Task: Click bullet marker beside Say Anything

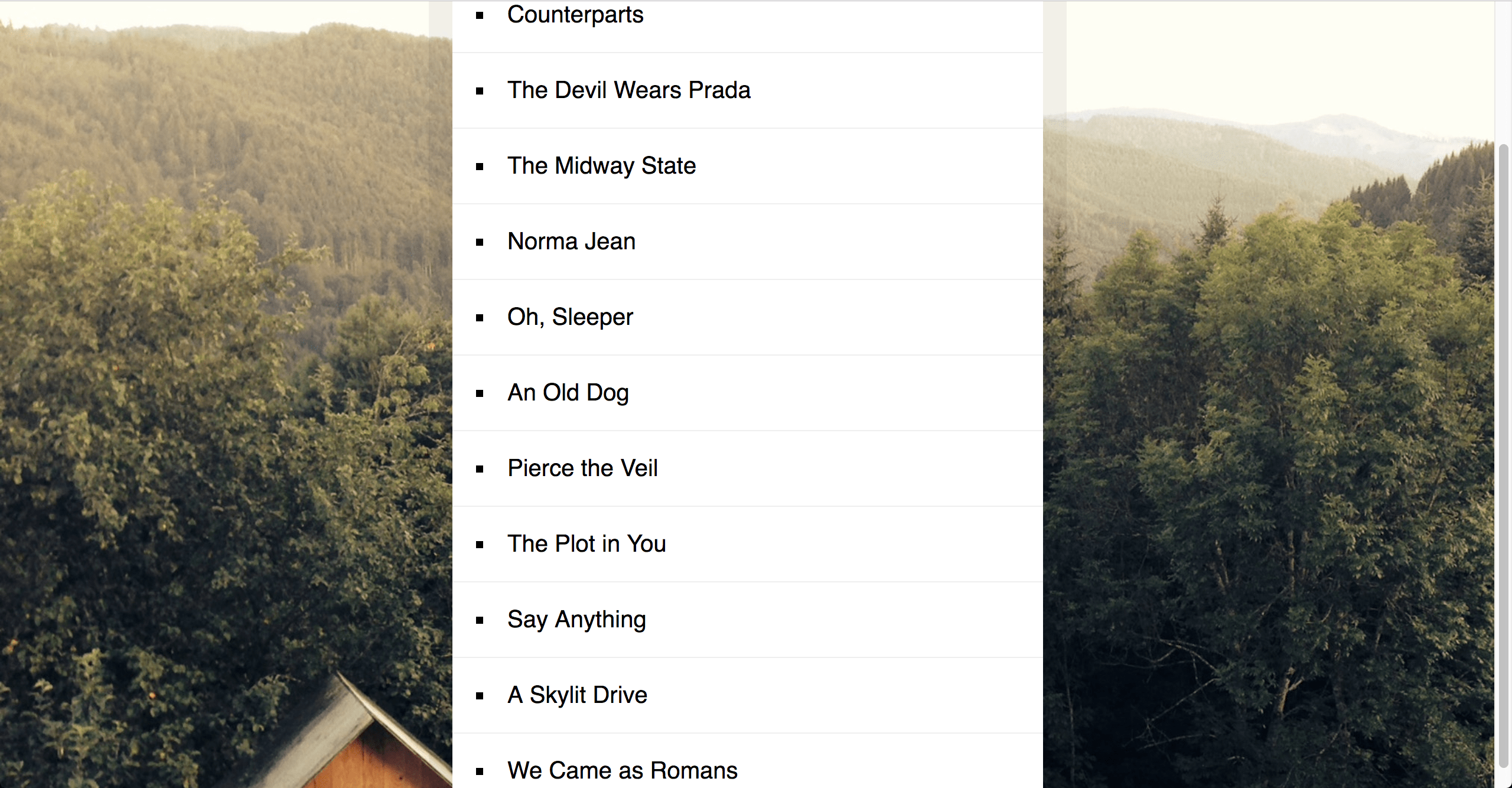Action: (480, 620)
